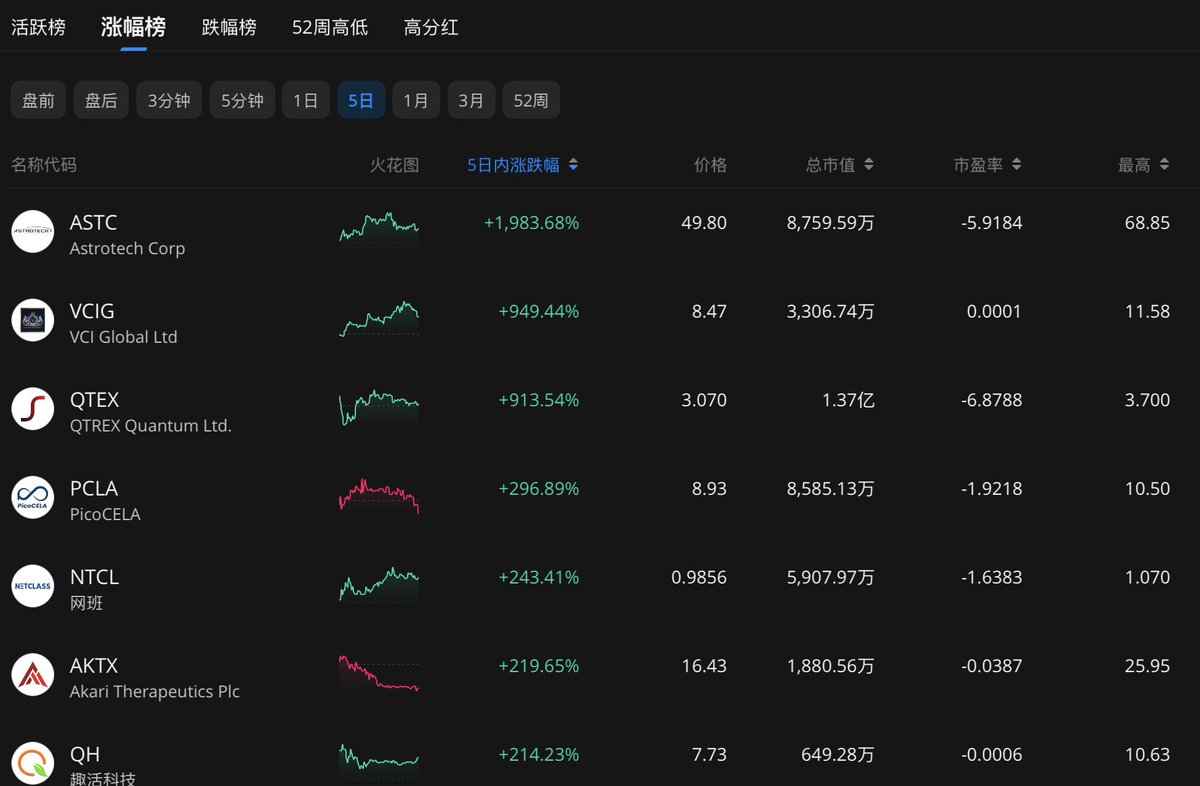Click the high value 25.95
Image resolution: width=1200 pixels, height=786 pixels.
tap(1147, 666)
